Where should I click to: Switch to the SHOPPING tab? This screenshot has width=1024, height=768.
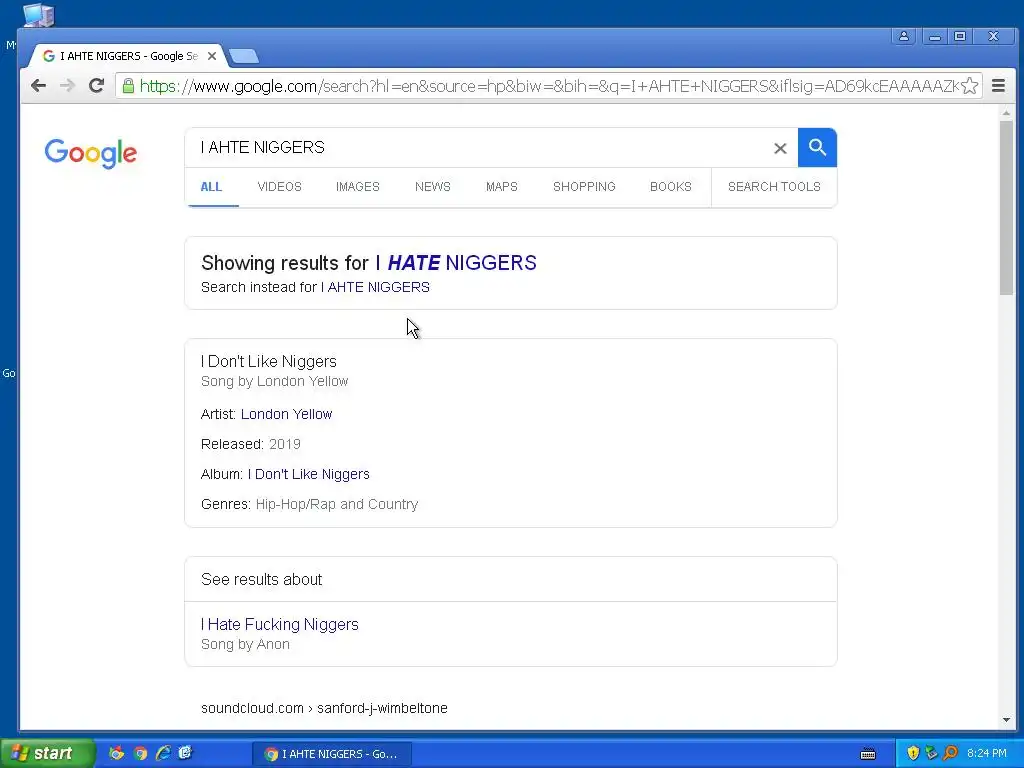coord(584,187)
